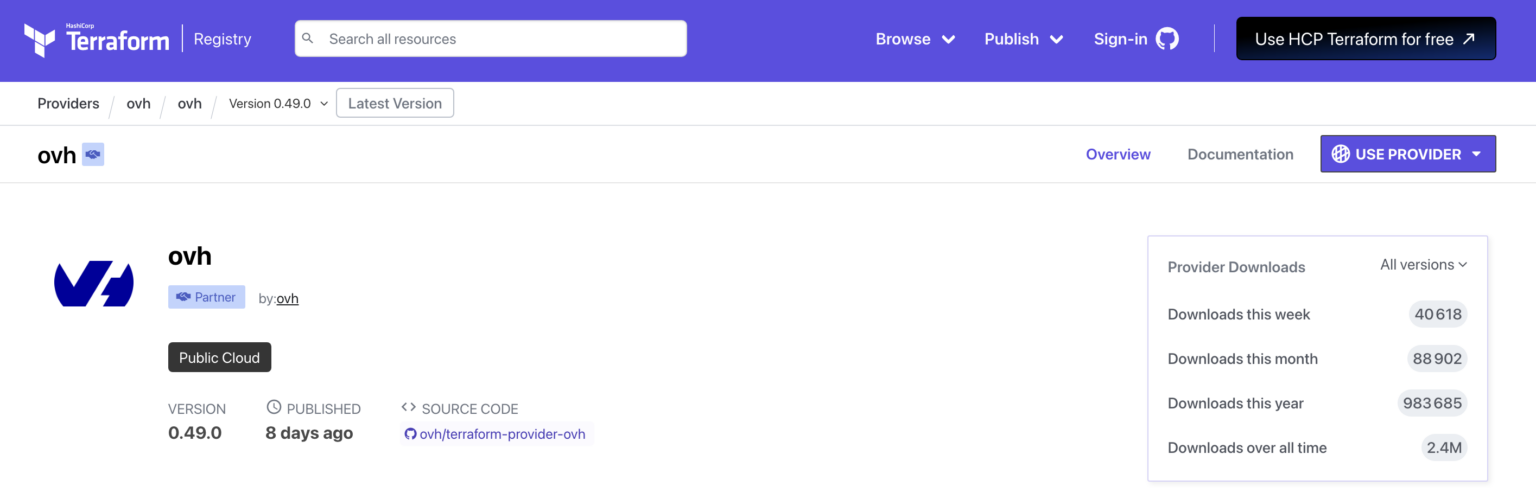Expand the Version 0.49.0 selector
Viewport: 1536px width, 499px height.
pos(278,103)
